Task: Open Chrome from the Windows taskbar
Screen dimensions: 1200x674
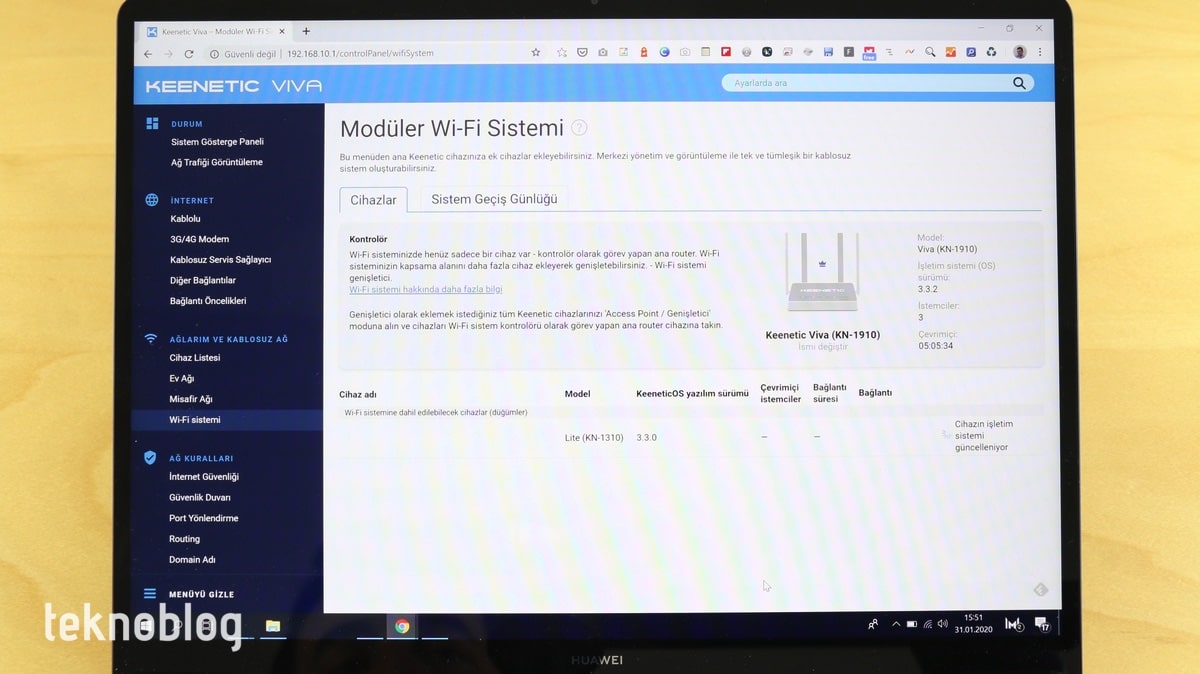Action: tap(402, 627)
